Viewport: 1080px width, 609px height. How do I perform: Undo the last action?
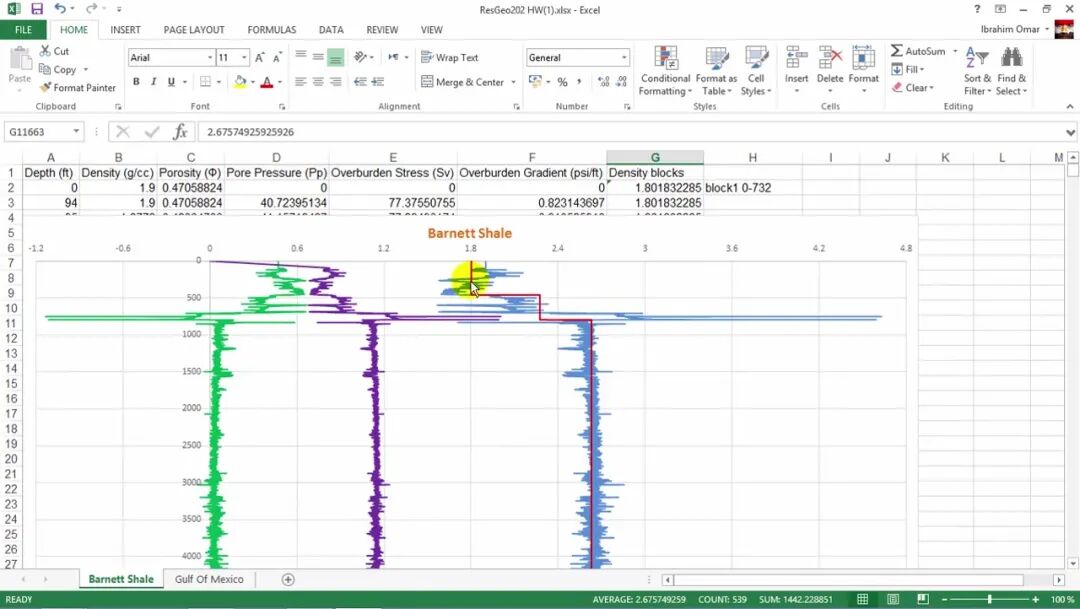tap(61, 9)
